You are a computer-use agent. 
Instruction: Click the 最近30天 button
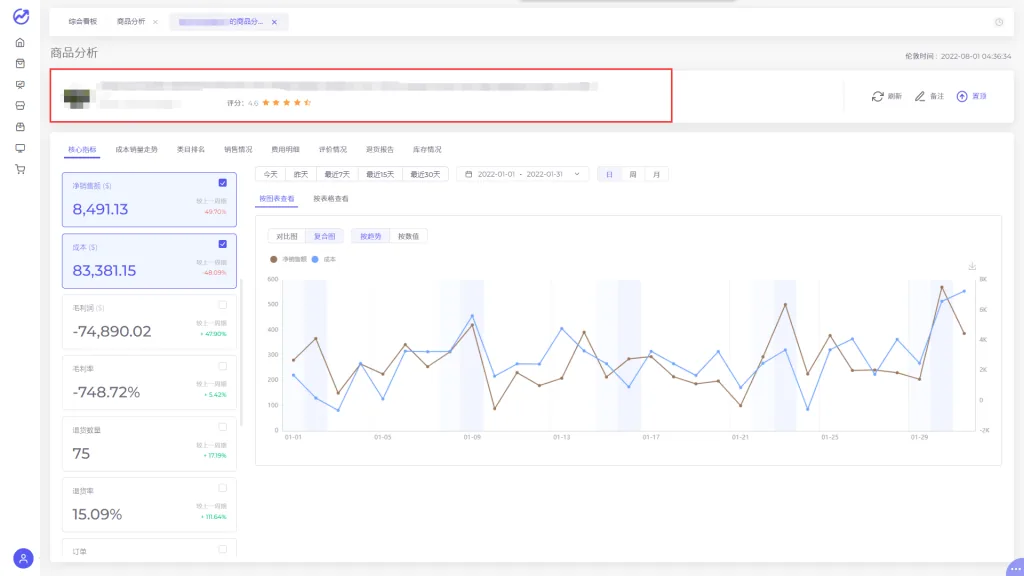425,174
